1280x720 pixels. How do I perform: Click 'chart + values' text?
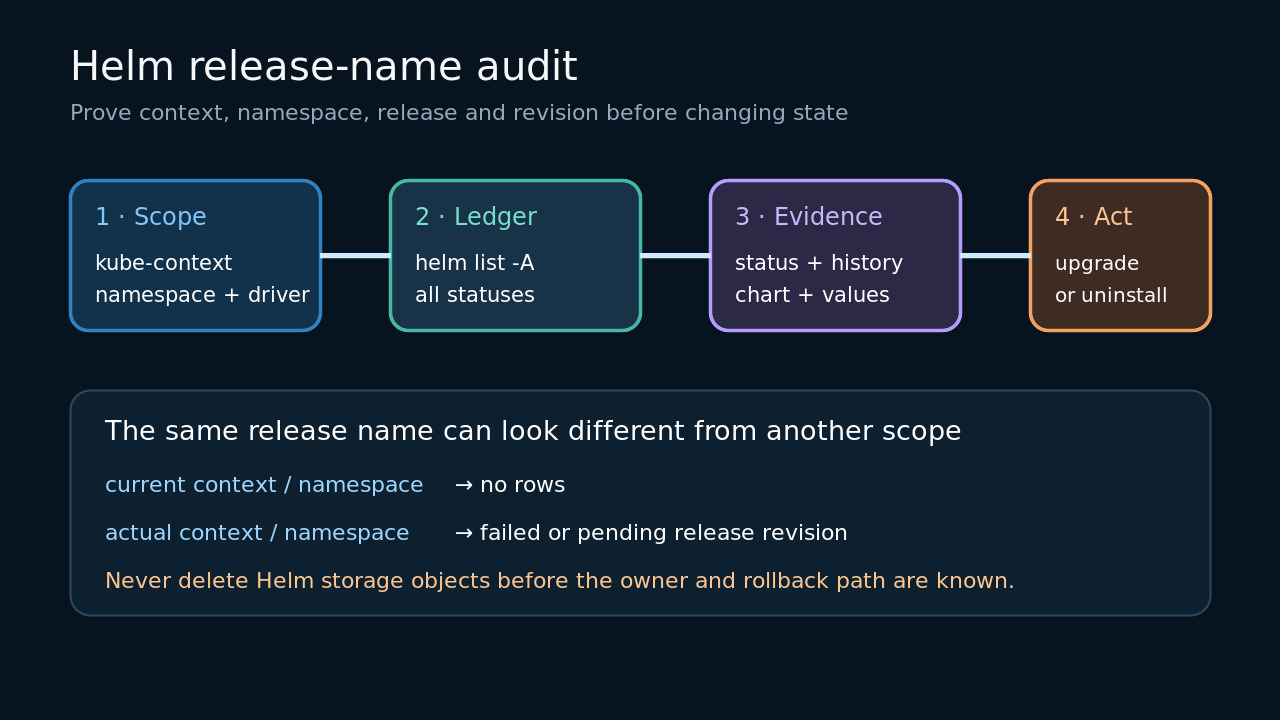[x=812, y=295]
